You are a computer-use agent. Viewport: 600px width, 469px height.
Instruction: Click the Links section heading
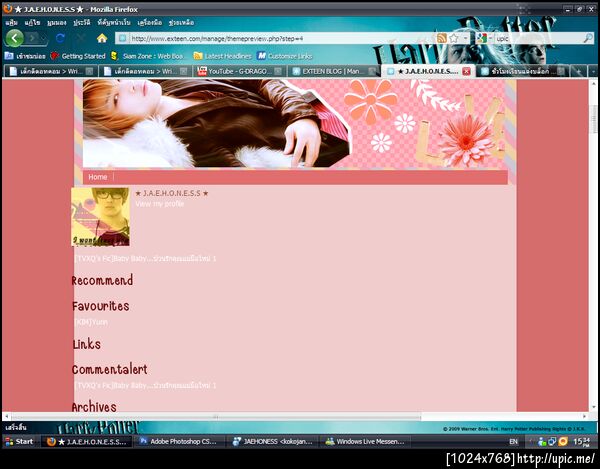pyautogui.click(x=86, y=344)
